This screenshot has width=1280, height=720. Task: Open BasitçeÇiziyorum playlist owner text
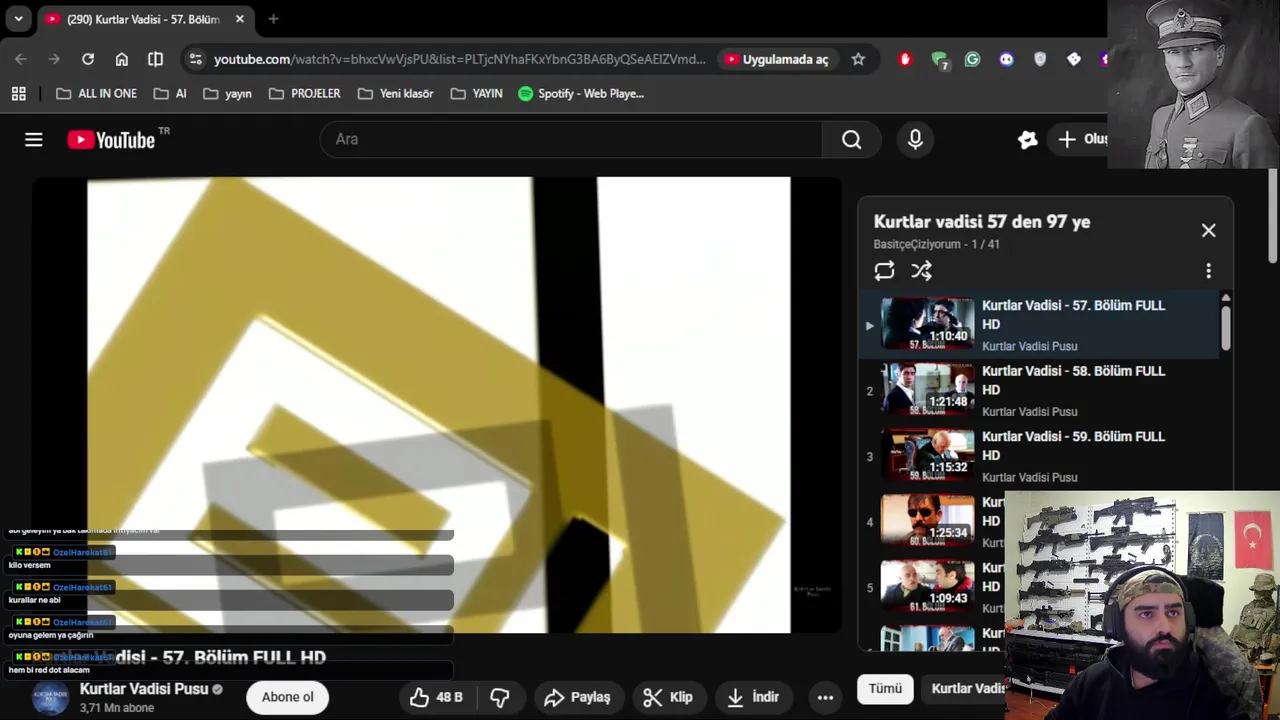pos(917,244)
